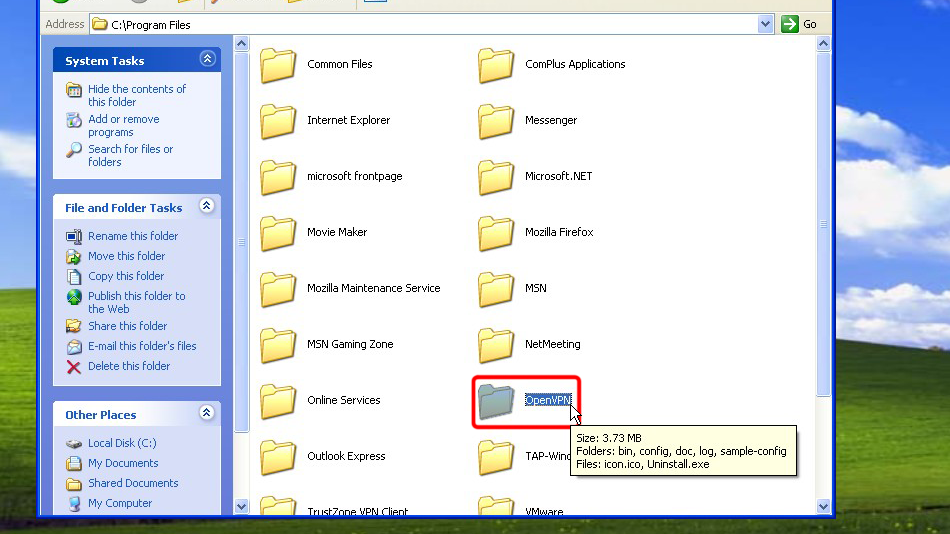Click the Internet Explorer folder icon
The width and height of the screenshot is (950, 534).
click(x=279, y=121)
